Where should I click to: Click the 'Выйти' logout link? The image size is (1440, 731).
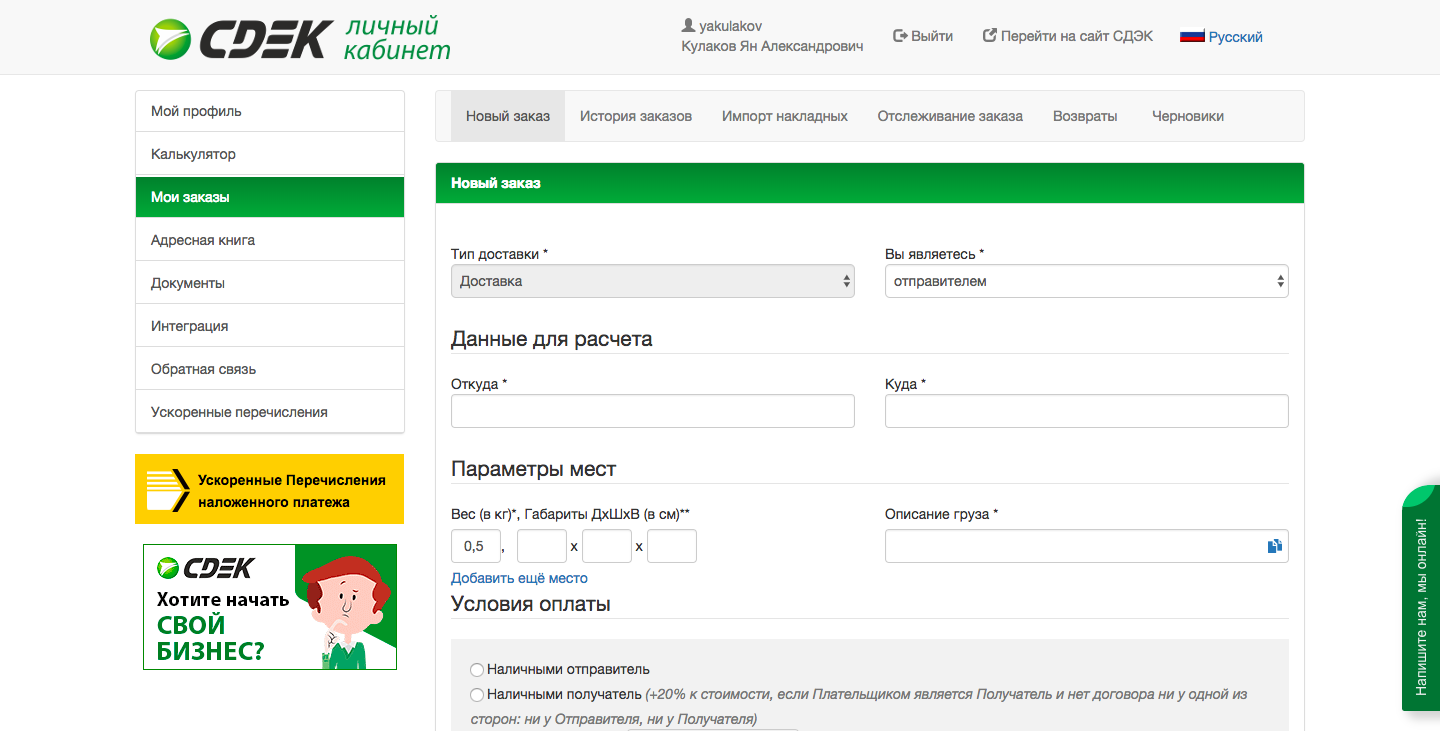(922, 36)
